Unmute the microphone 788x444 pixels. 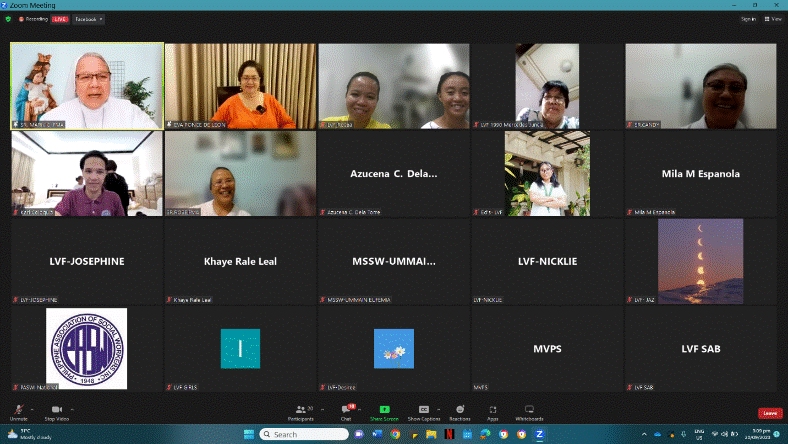click(x=18, y=410)
